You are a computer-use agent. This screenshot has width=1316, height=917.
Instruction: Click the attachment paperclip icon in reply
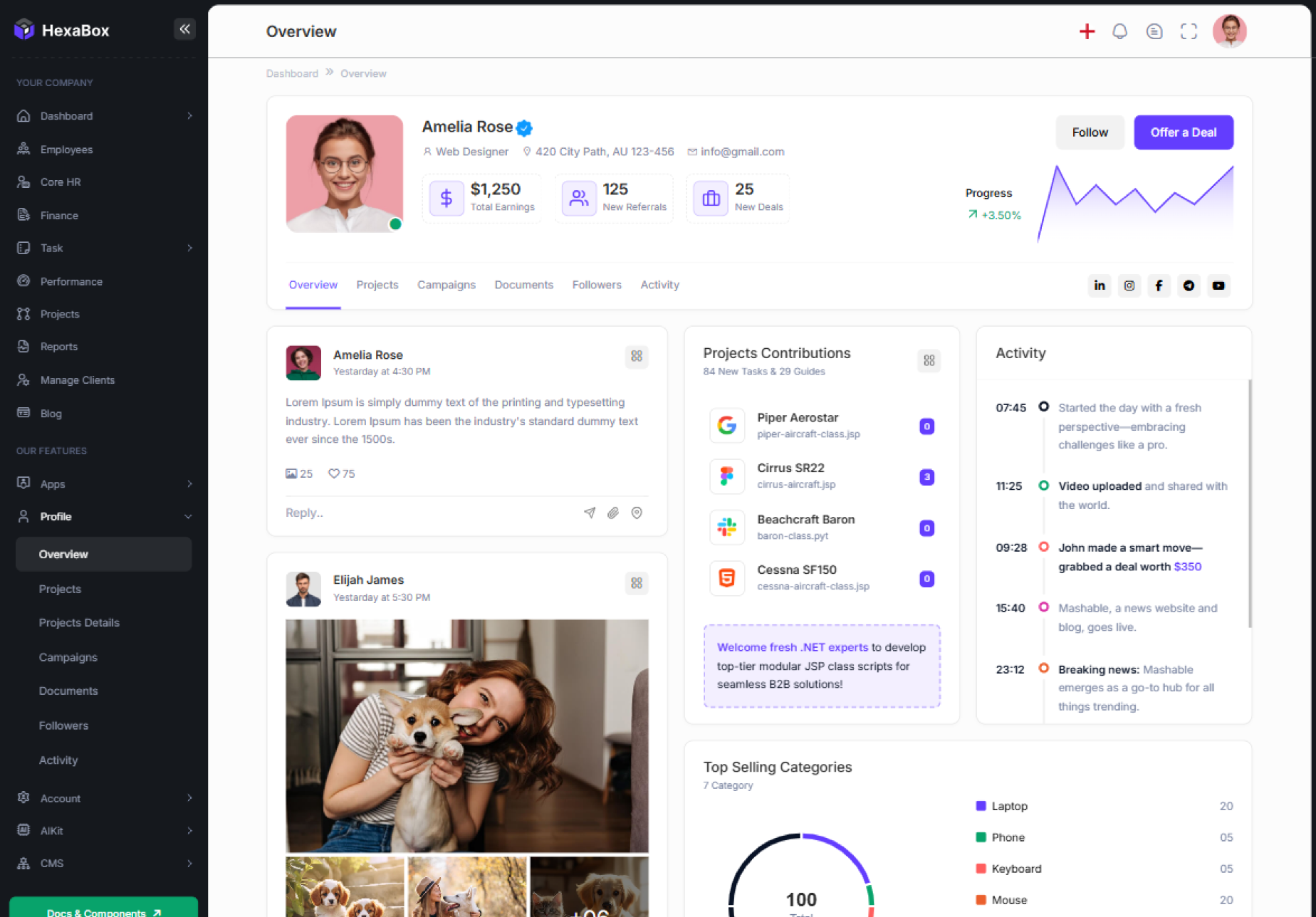tap(613, 513)
